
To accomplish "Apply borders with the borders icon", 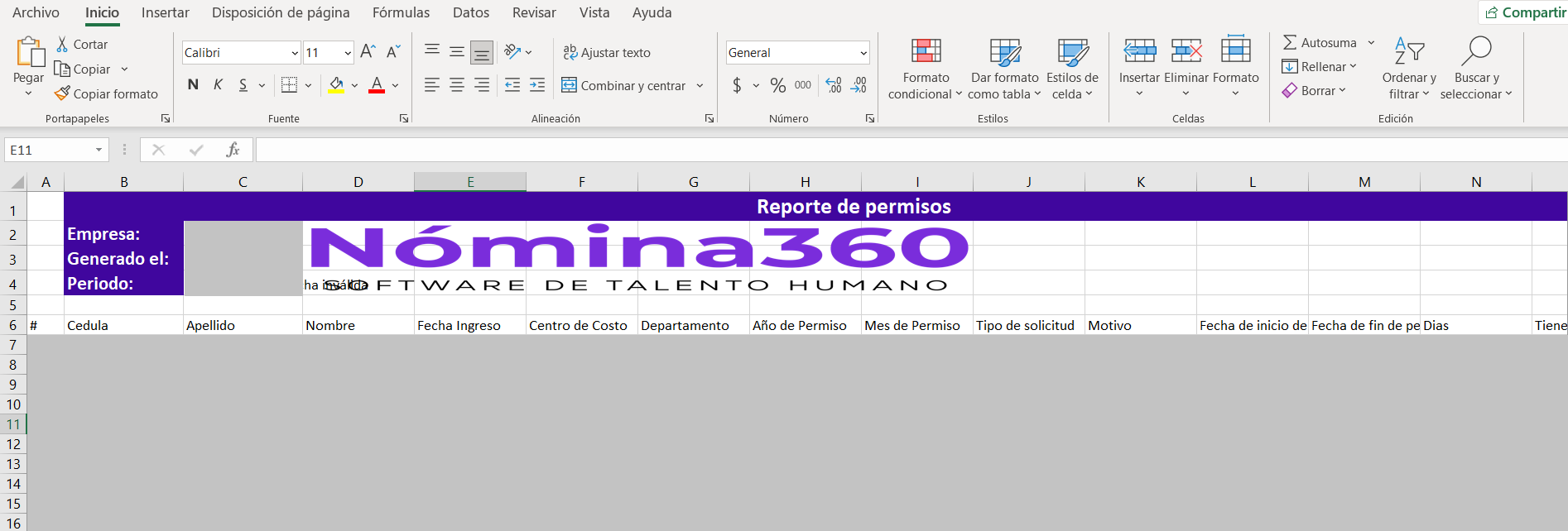I will pyautogui.click(x=289, y=84).
